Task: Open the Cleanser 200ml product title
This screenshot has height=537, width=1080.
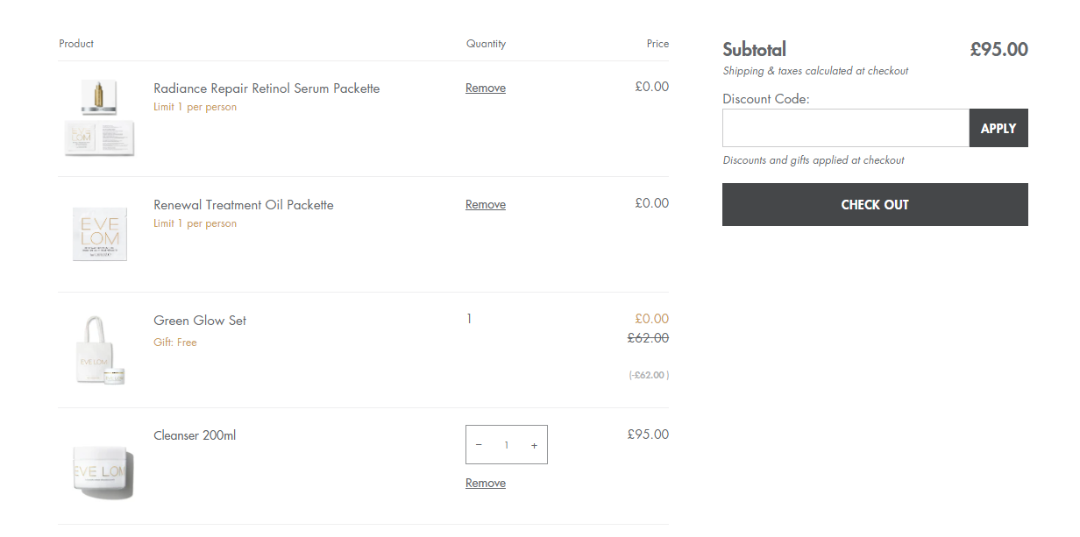Action: (x=194, y=436)
